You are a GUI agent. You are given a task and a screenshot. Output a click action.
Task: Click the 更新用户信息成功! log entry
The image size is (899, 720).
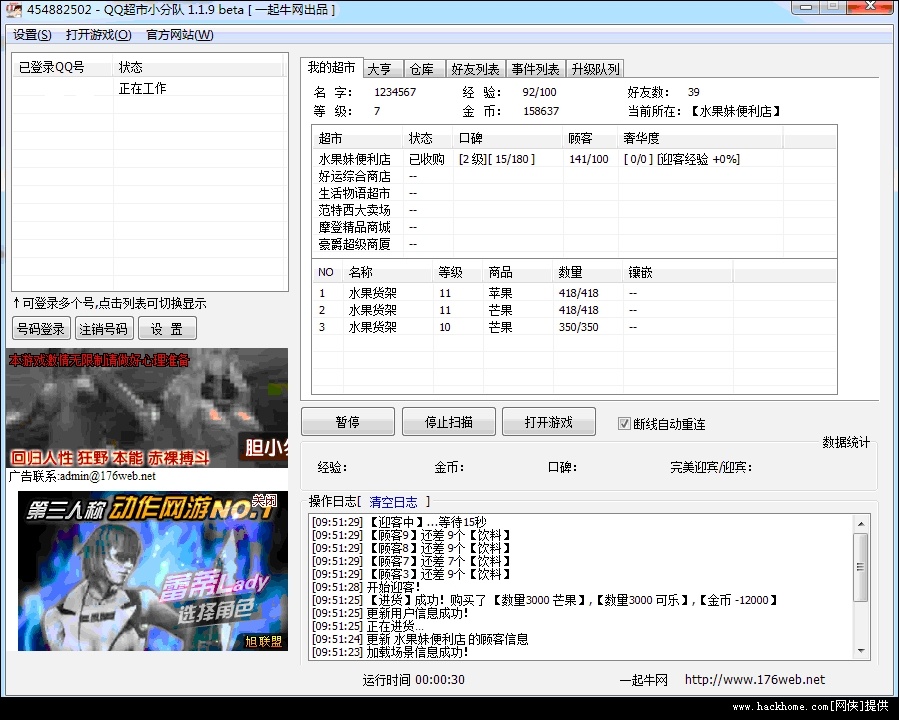tap(390, 613)
